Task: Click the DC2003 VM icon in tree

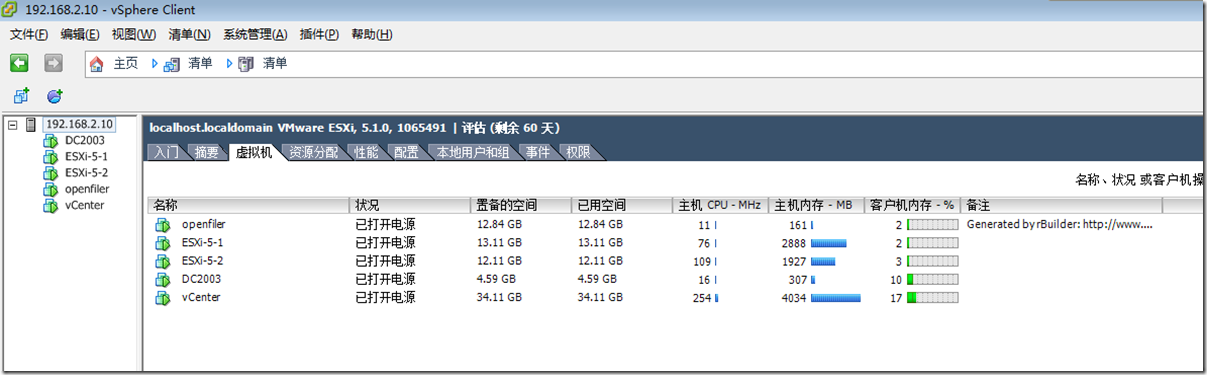Action: 51,141
